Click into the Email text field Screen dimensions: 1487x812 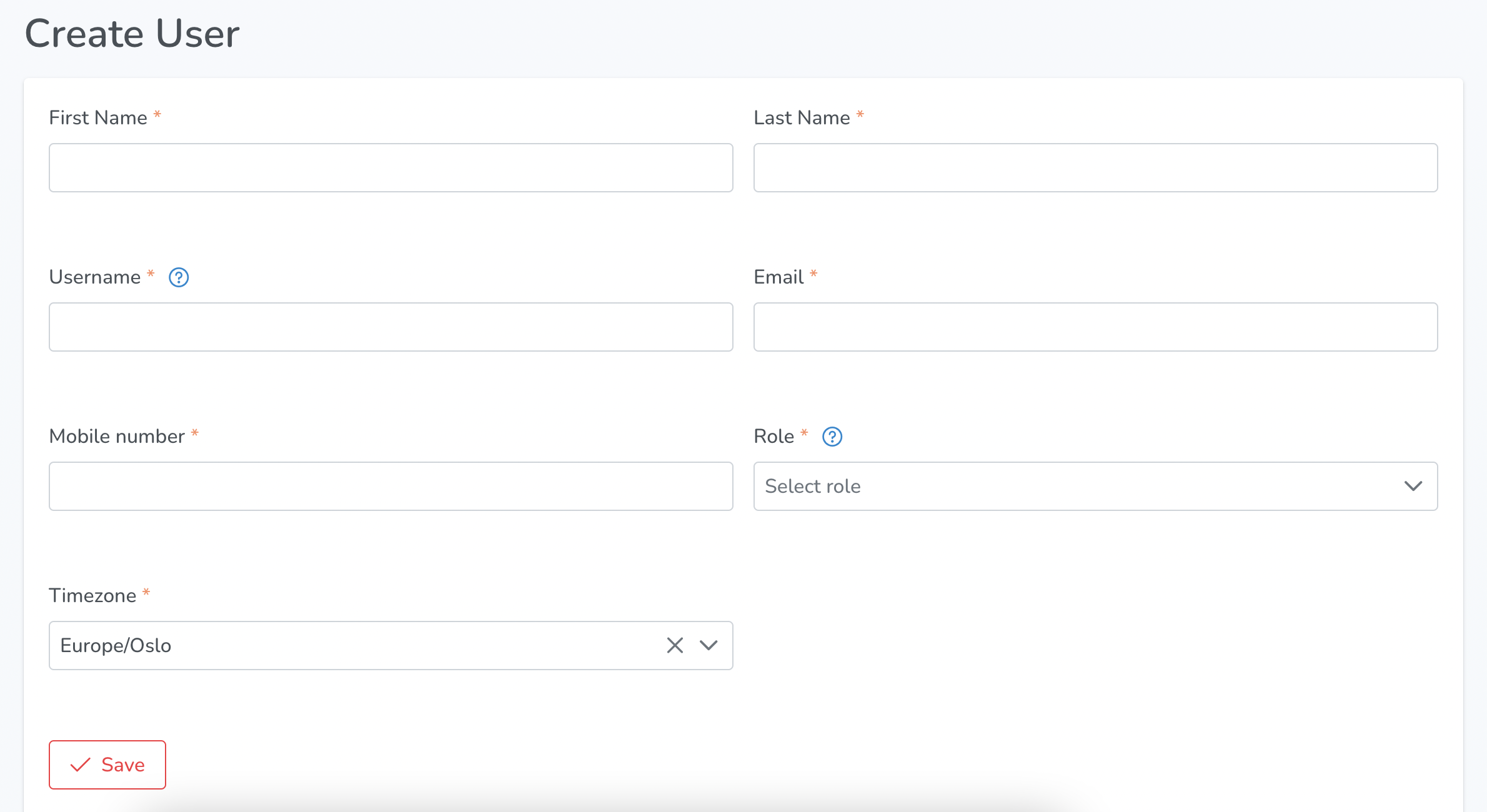tap(1095, 327)
